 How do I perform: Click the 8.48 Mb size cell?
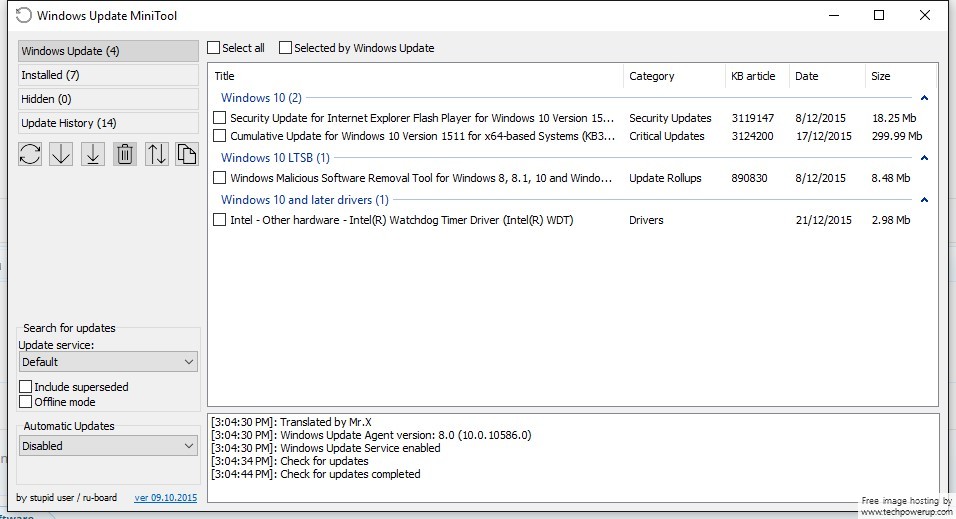click(891, 178)
